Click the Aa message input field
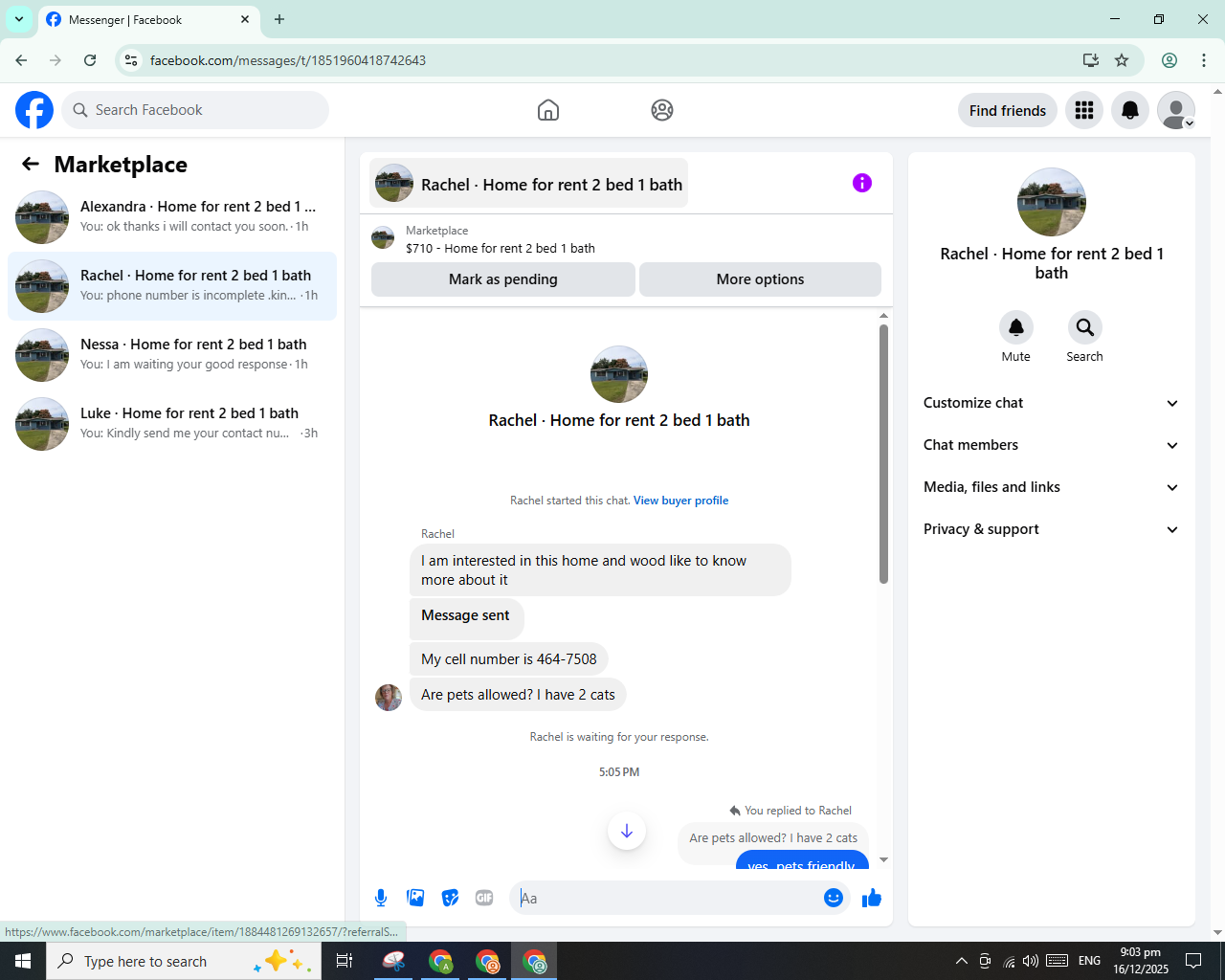 pos(666,898)
